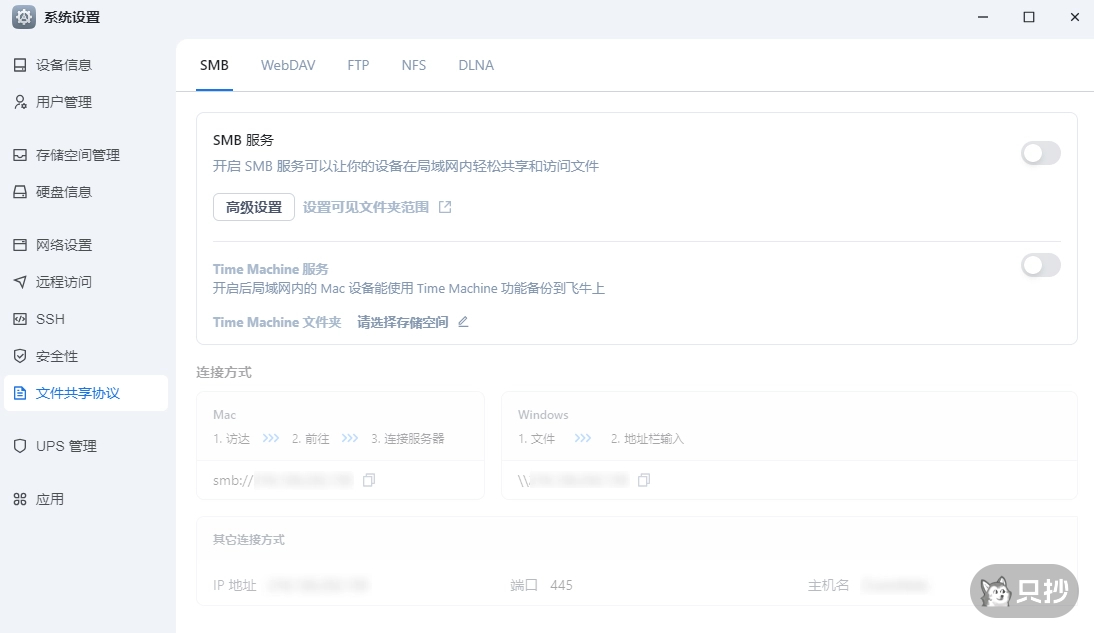The height and width of the screenshot is (633, 1094).
Task: Copy the Windows network path
Action: (x=644, y=480)
